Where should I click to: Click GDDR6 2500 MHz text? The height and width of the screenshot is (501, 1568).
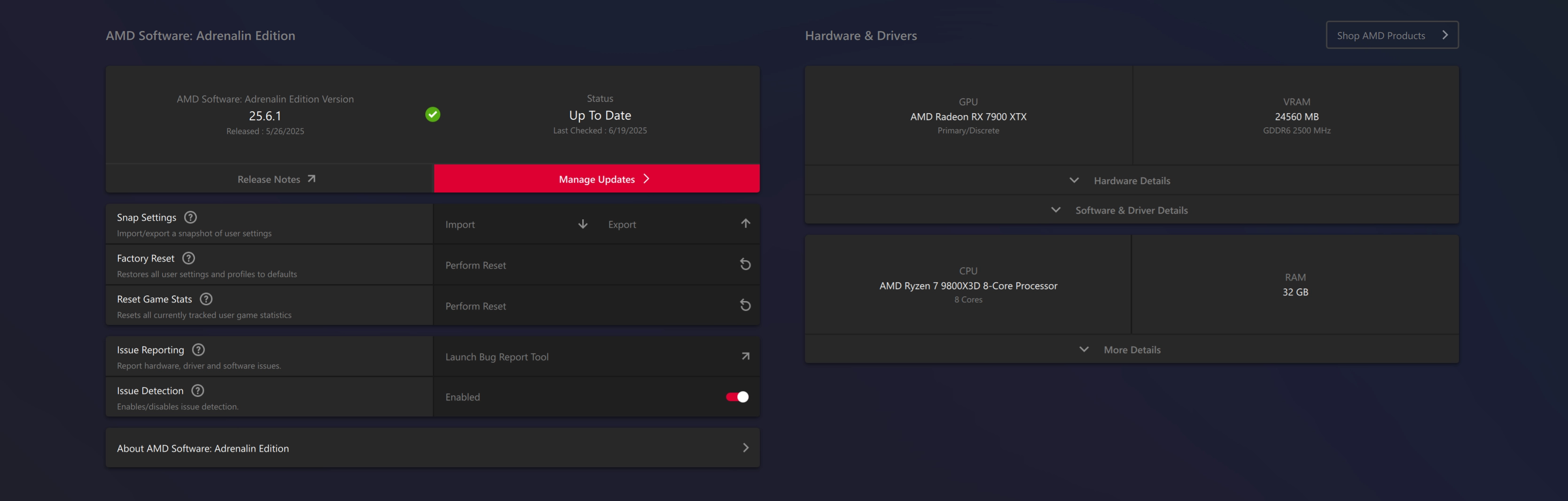click(1296, 130)
